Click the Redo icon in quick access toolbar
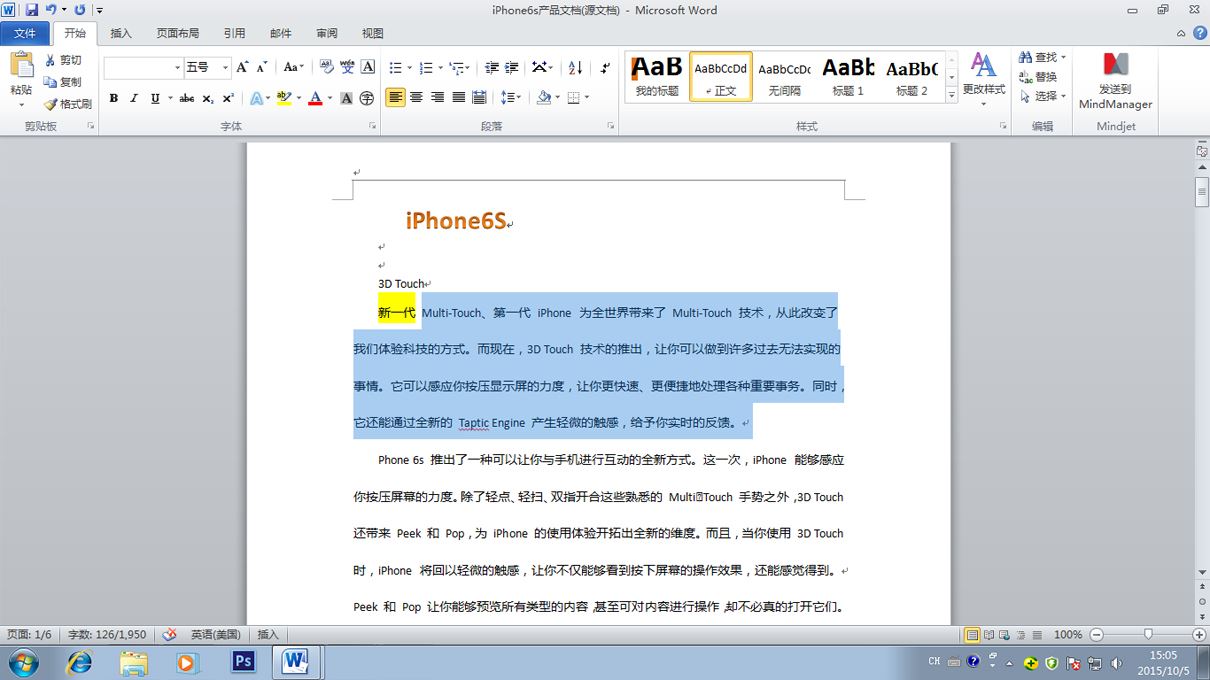 (79, 10)
